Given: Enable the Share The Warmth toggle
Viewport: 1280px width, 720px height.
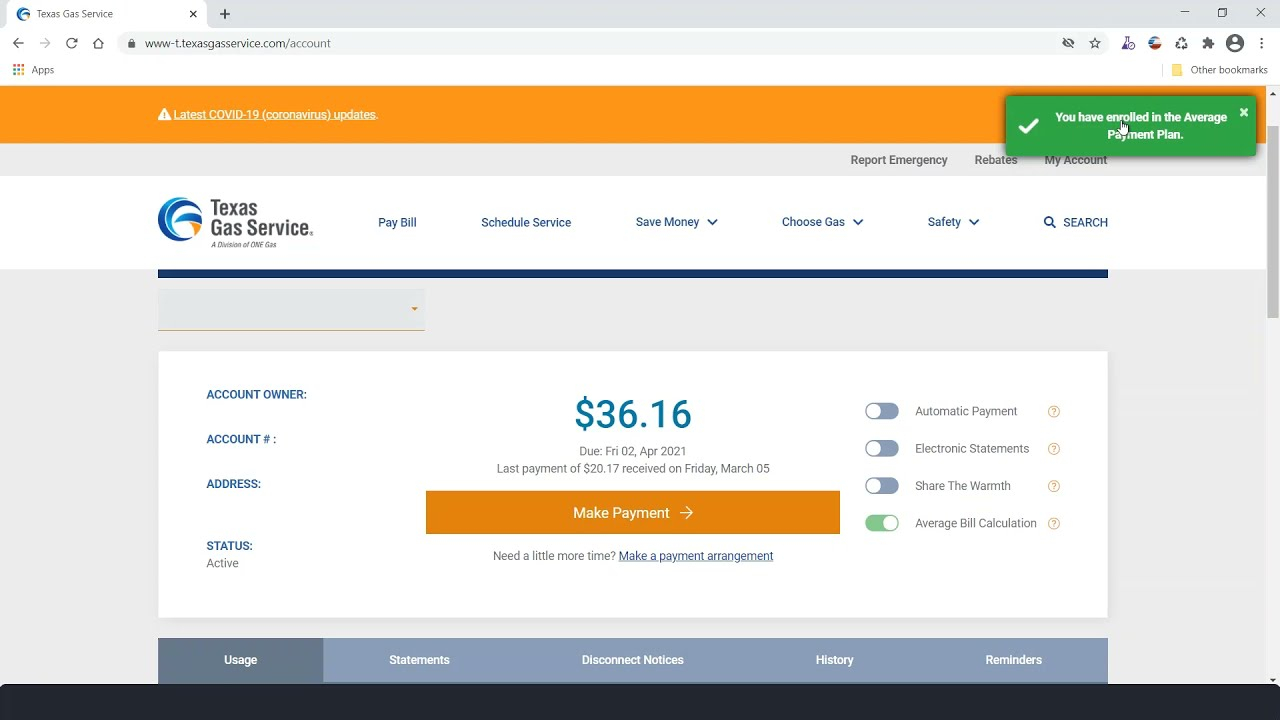Looking at the screenshot, I should click(882, 486).
